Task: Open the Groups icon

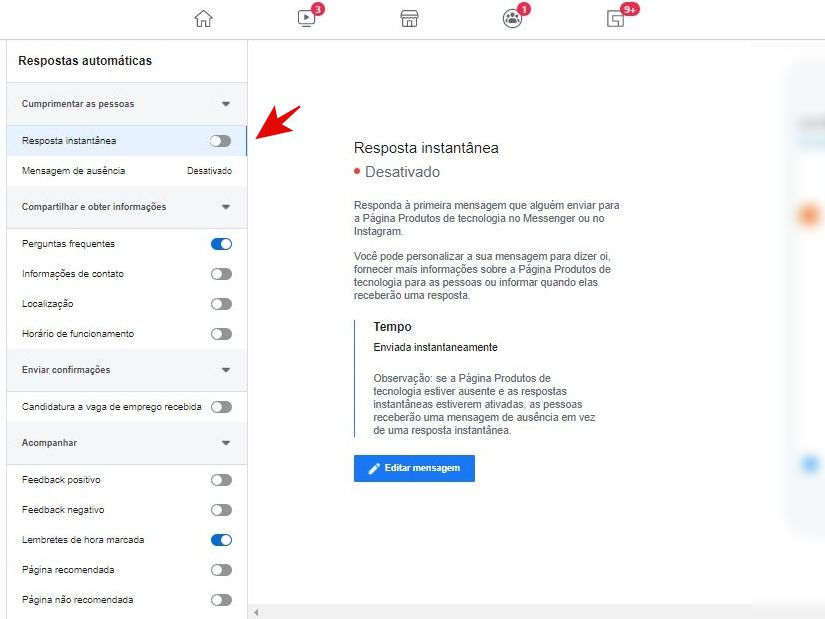Action: tap(512, 19)
